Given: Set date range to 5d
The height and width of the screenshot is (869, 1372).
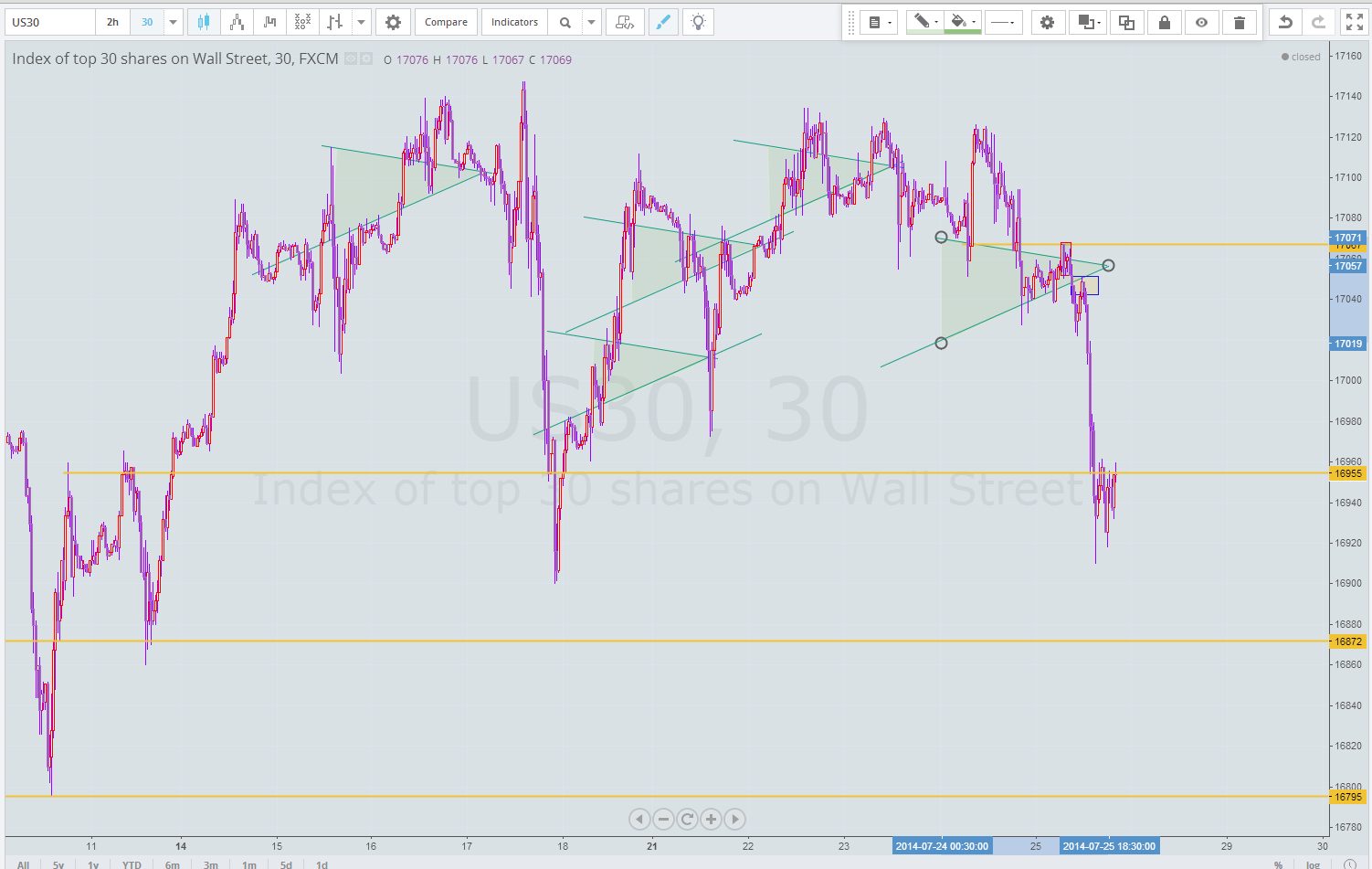Looking at the screenshot, I should (x=286, y=864).
